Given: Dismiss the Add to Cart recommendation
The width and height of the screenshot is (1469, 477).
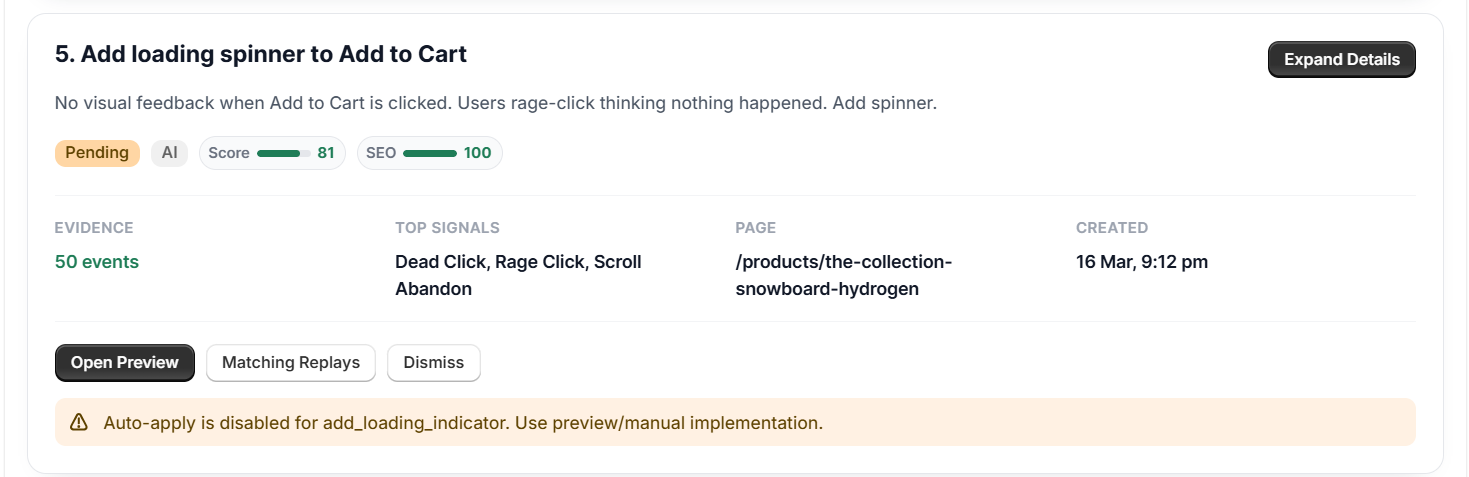Looking at the screenshot, I should (433, 362).
